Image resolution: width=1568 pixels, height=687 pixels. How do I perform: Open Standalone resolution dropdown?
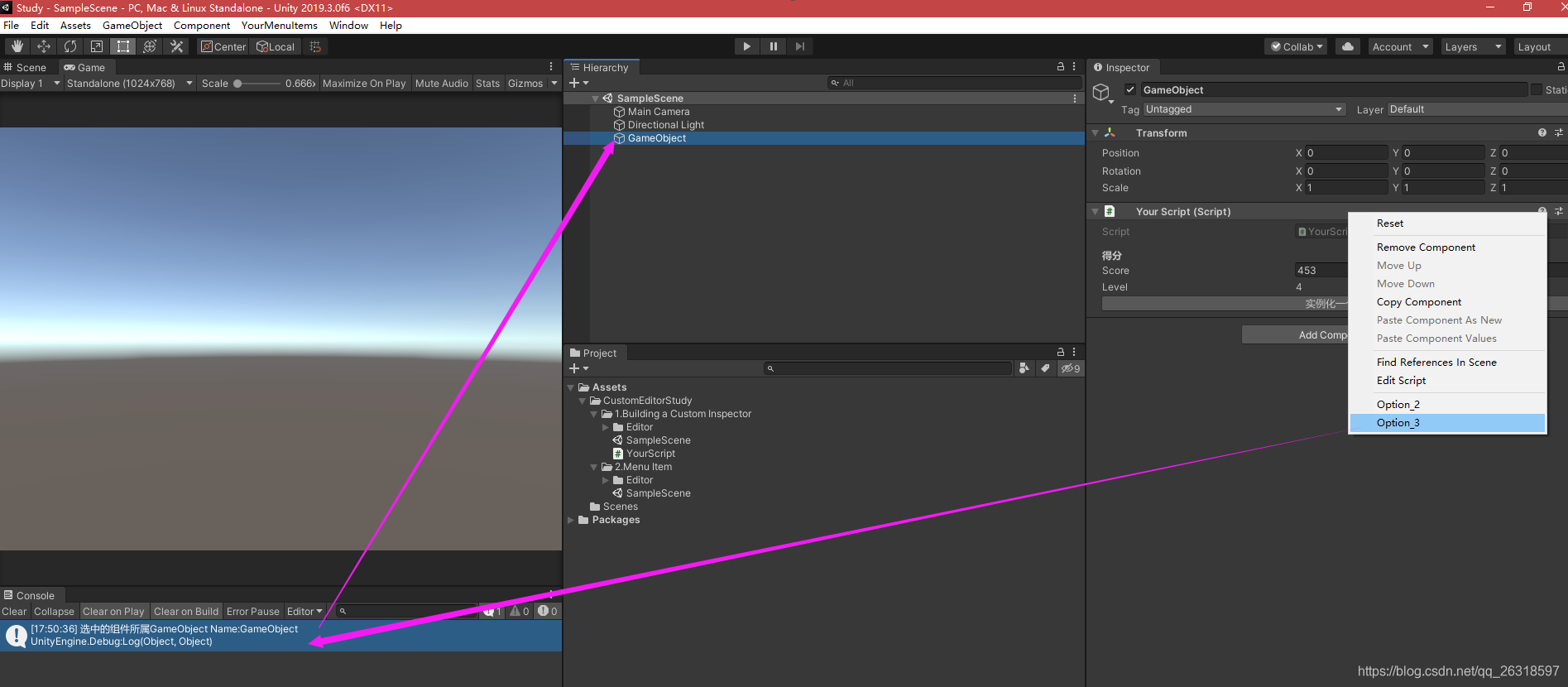pos(130,84)
